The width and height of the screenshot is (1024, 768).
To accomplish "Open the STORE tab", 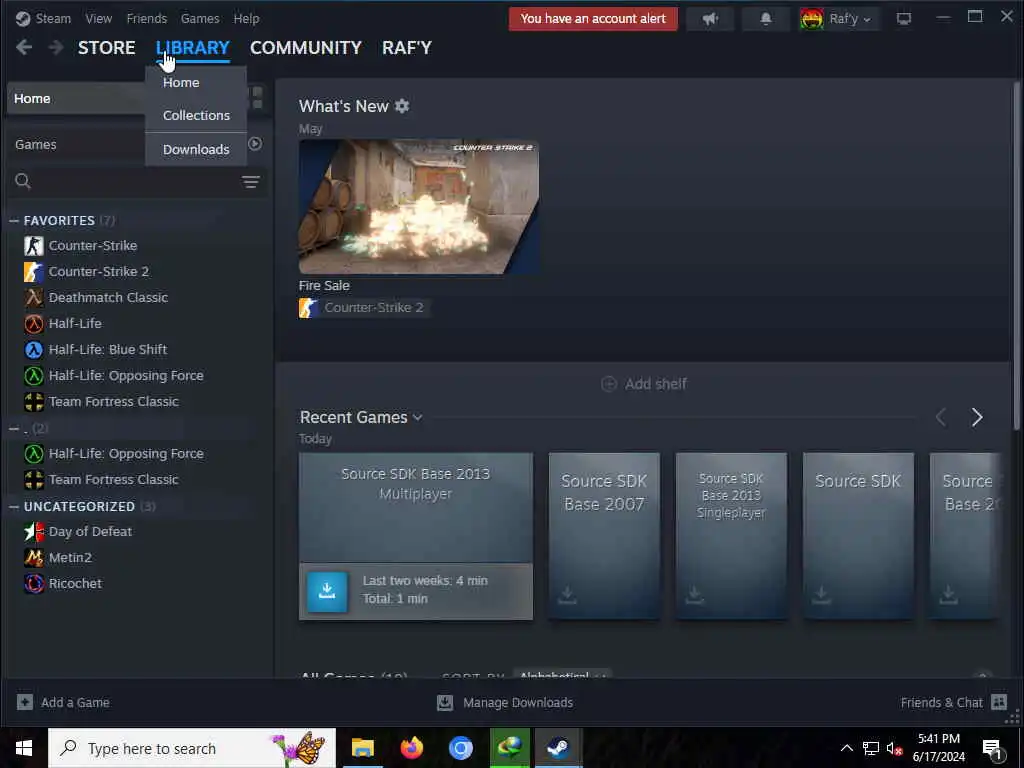I will 106,48.
